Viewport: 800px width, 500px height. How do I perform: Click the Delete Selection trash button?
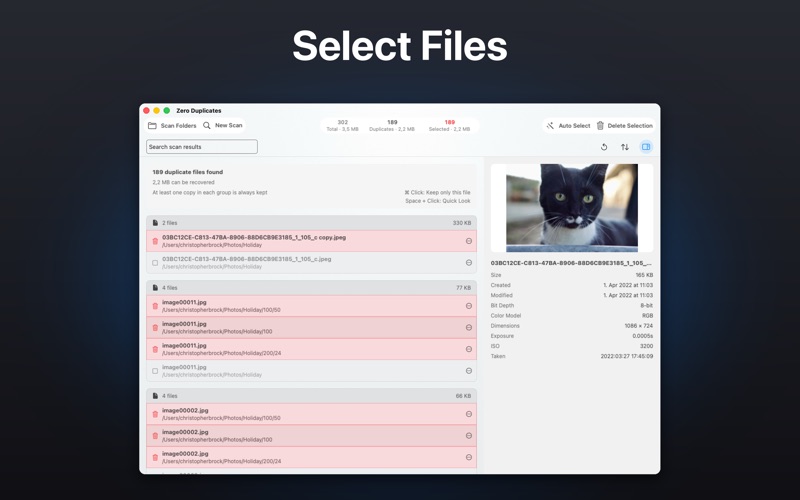point(624,126)
